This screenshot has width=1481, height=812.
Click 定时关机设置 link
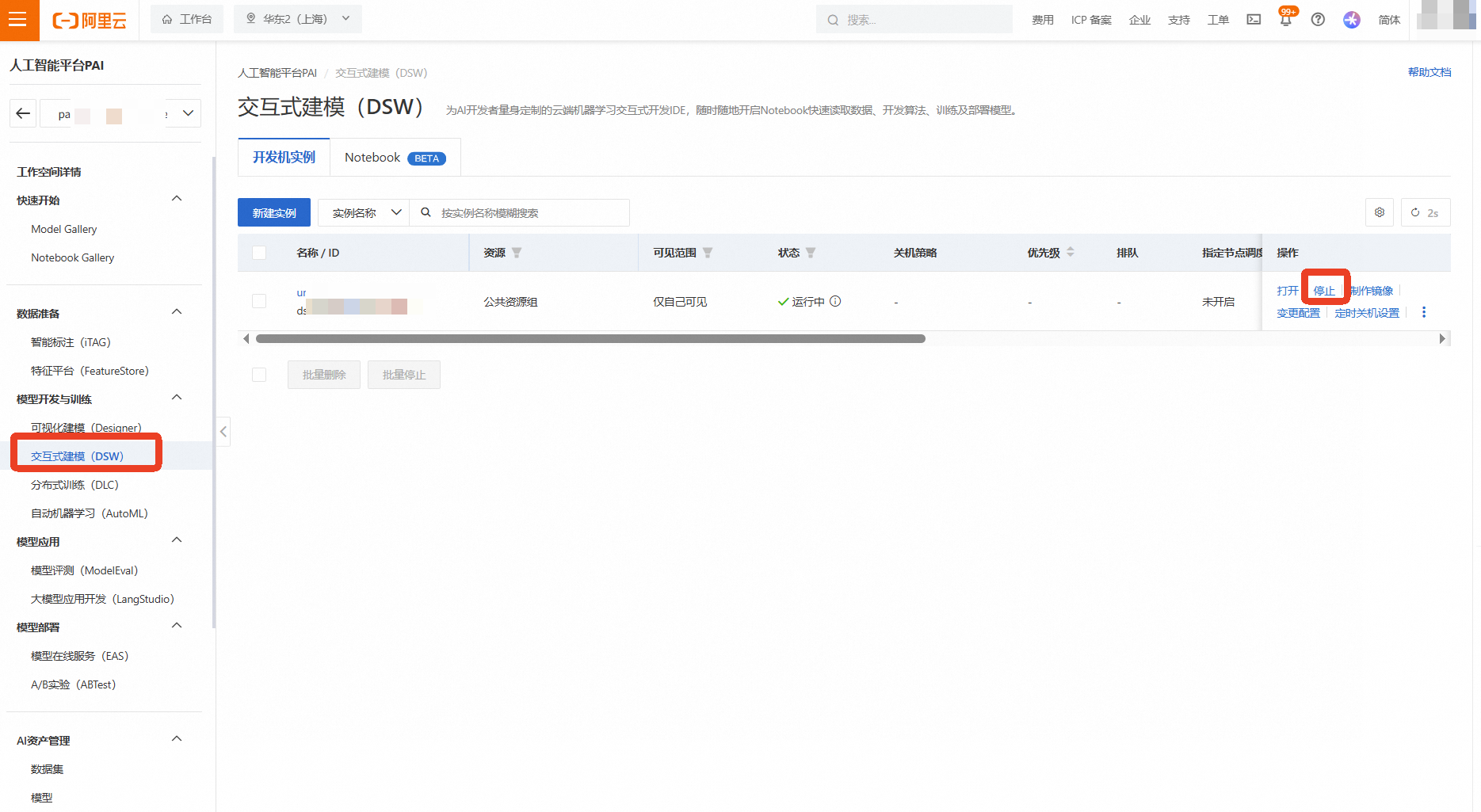point(1367,313)
